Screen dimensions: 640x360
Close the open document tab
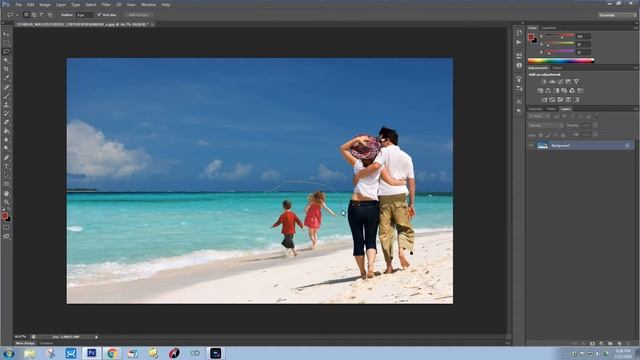[x=152, y=24]
